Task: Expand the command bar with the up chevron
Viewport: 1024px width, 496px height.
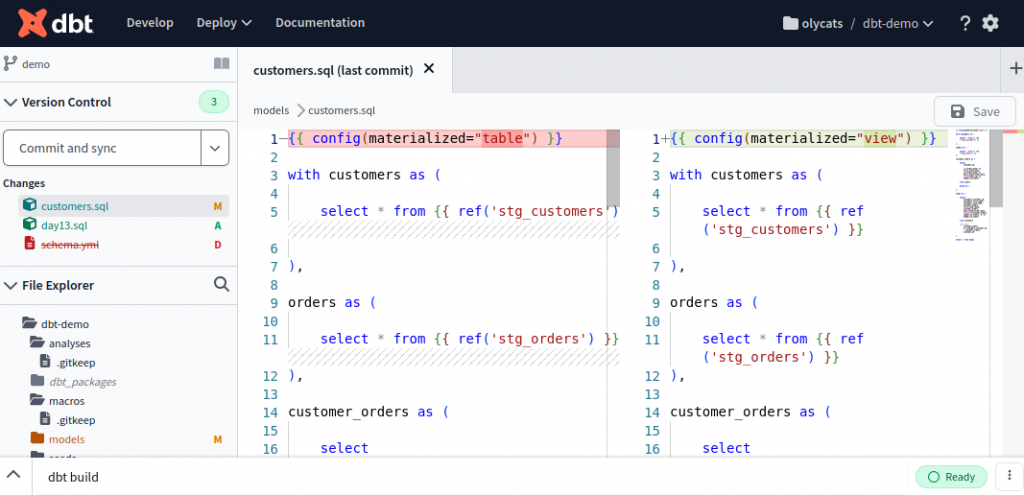Action: click(14, 476)
